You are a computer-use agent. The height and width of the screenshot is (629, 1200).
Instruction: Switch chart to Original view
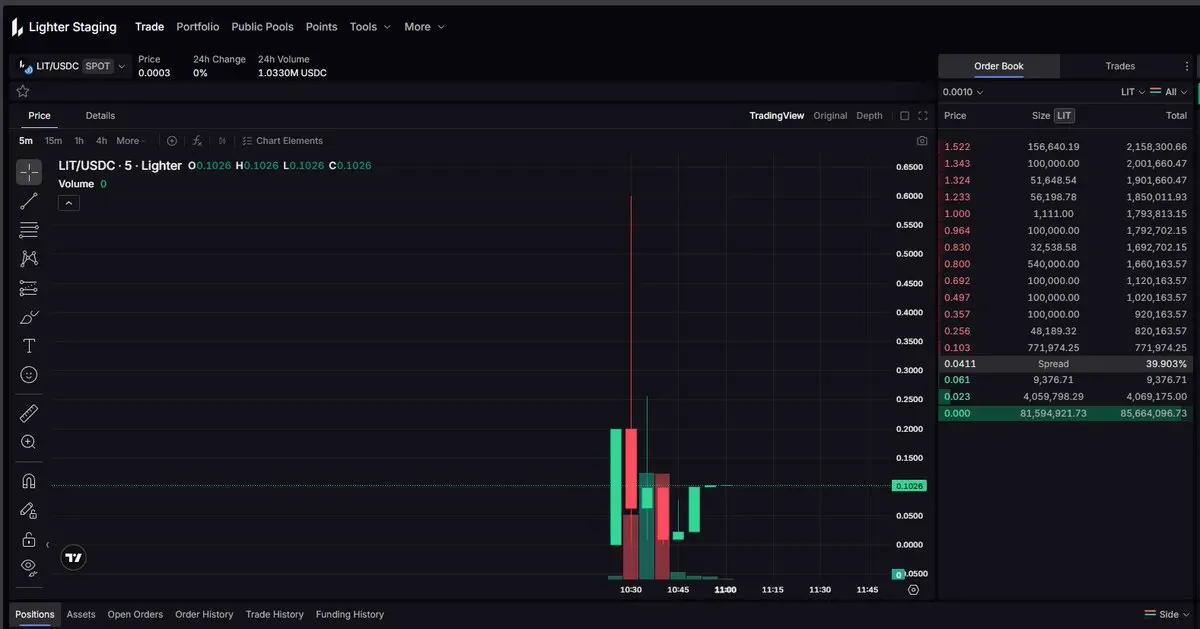pos(830,116)
